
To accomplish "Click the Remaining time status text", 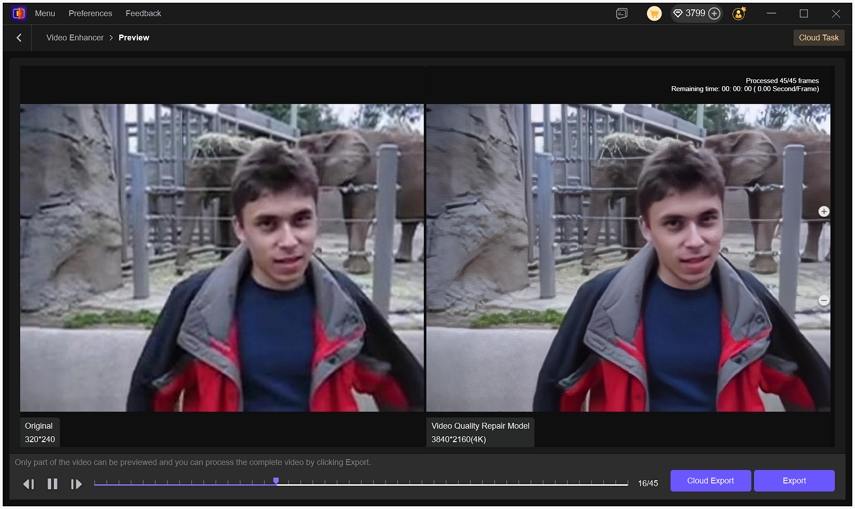I will coord(745,89).
